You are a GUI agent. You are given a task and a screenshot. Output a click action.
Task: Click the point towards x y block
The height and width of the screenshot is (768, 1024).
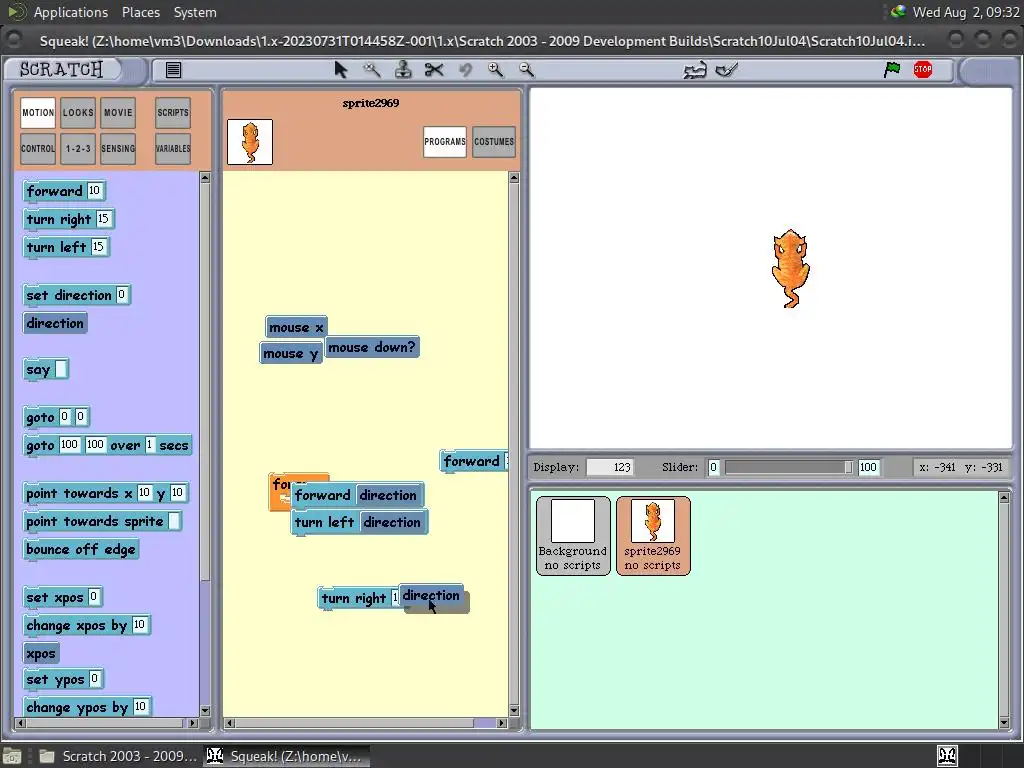pyautogui.click(x=106, y=493)
